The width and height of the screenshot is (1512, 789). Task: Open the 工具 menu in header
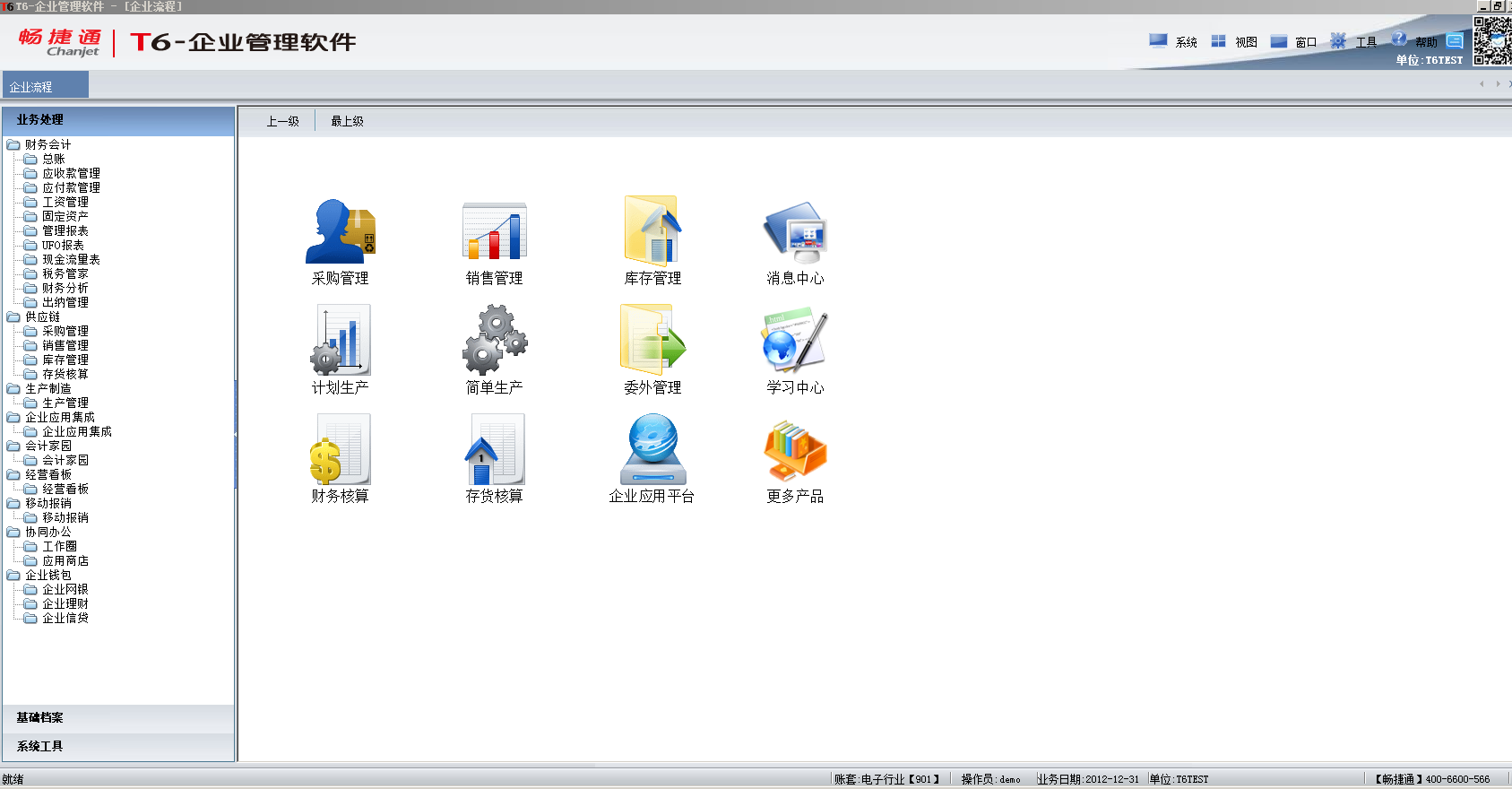1353,41
